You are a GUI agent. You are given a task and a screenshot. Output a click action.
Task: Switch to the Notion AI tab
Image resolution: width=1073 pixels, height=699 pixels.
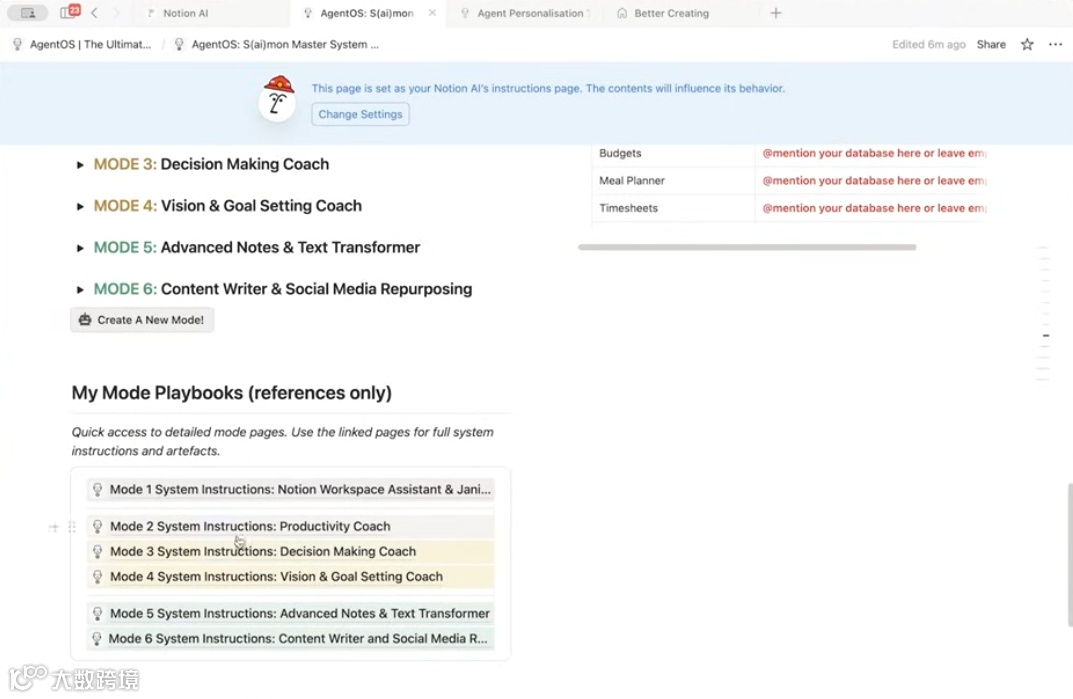pyautogui.click(x=185, y=13)
